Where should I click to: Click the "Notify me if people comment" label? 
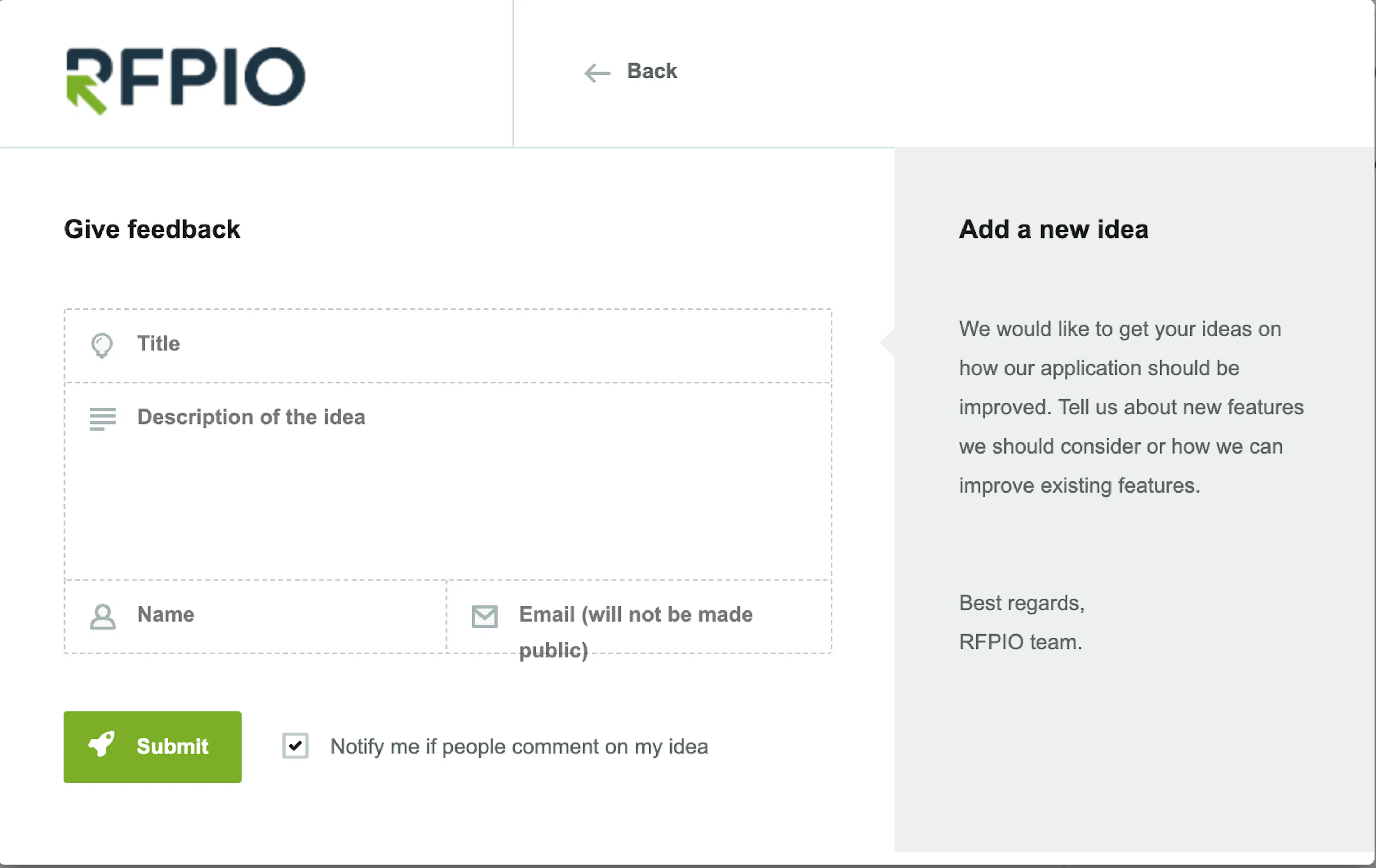pyautogui.click(x=519, y=747)
